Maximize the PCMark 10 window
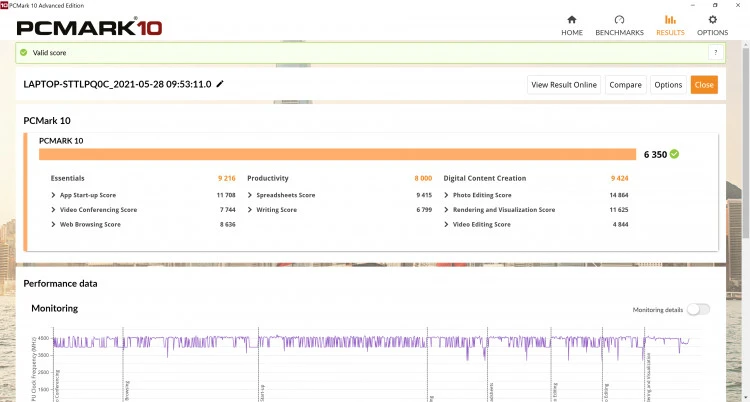The height and width of the screenshot is (402, 750). (x=715, y=5)
